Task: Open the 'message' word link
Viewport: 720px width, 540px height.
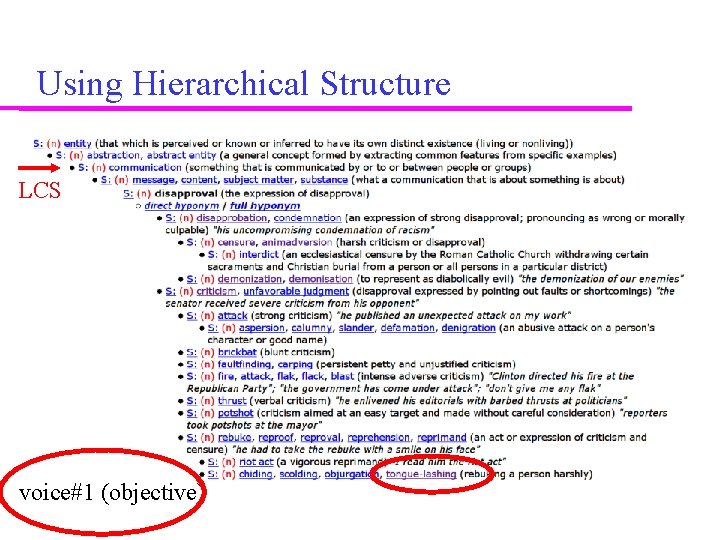Action: tap(153, 180)
